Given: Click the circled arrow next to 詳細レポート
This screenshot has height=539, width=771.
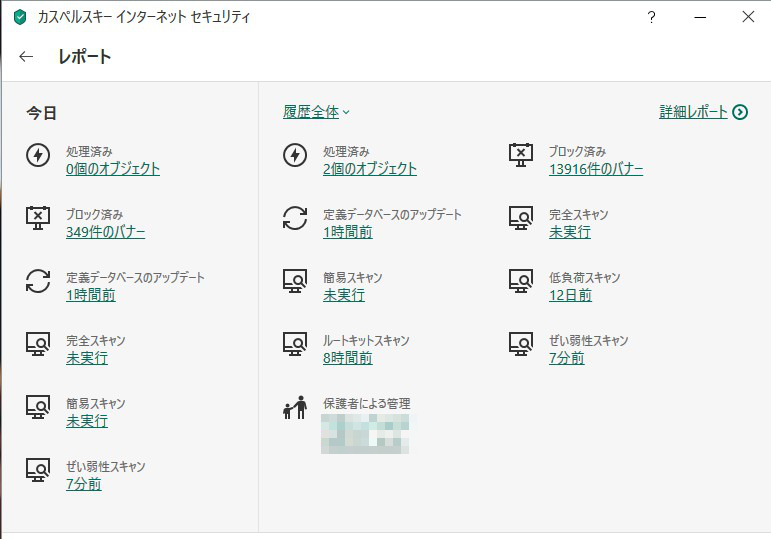Looking at the screenshot, I should point(740,112).
